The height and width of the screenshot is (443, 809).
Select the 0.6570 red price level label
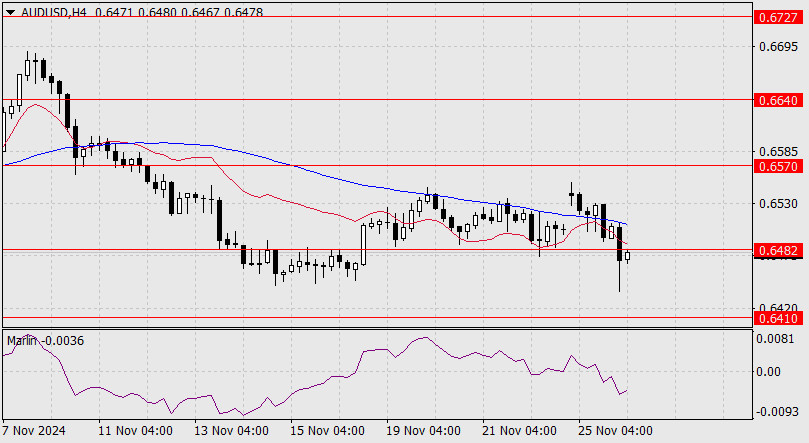(x=779, y=166)
